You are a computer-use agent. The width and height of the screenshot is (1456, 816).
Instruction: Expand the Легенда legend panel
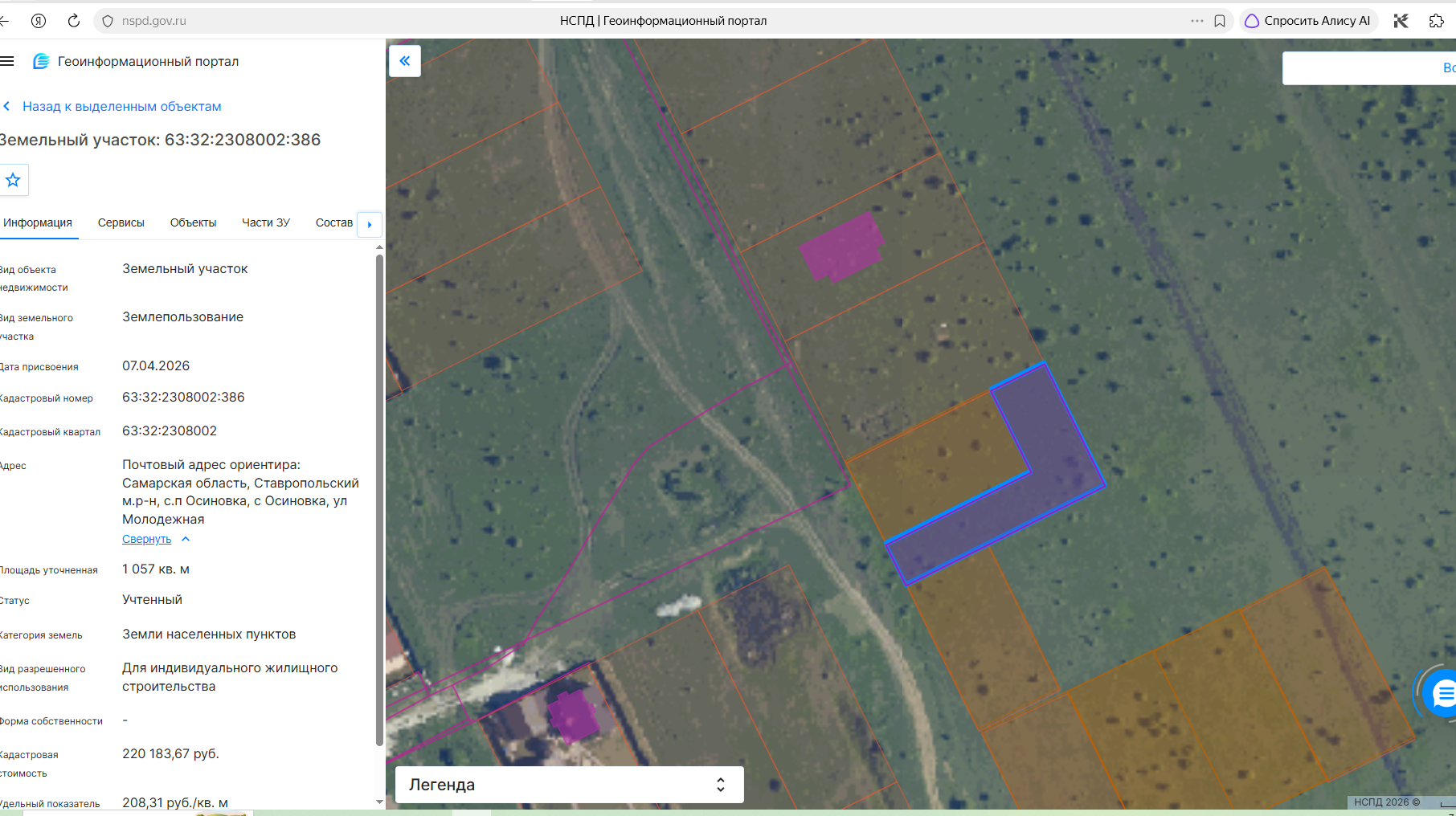pos(570,785)
